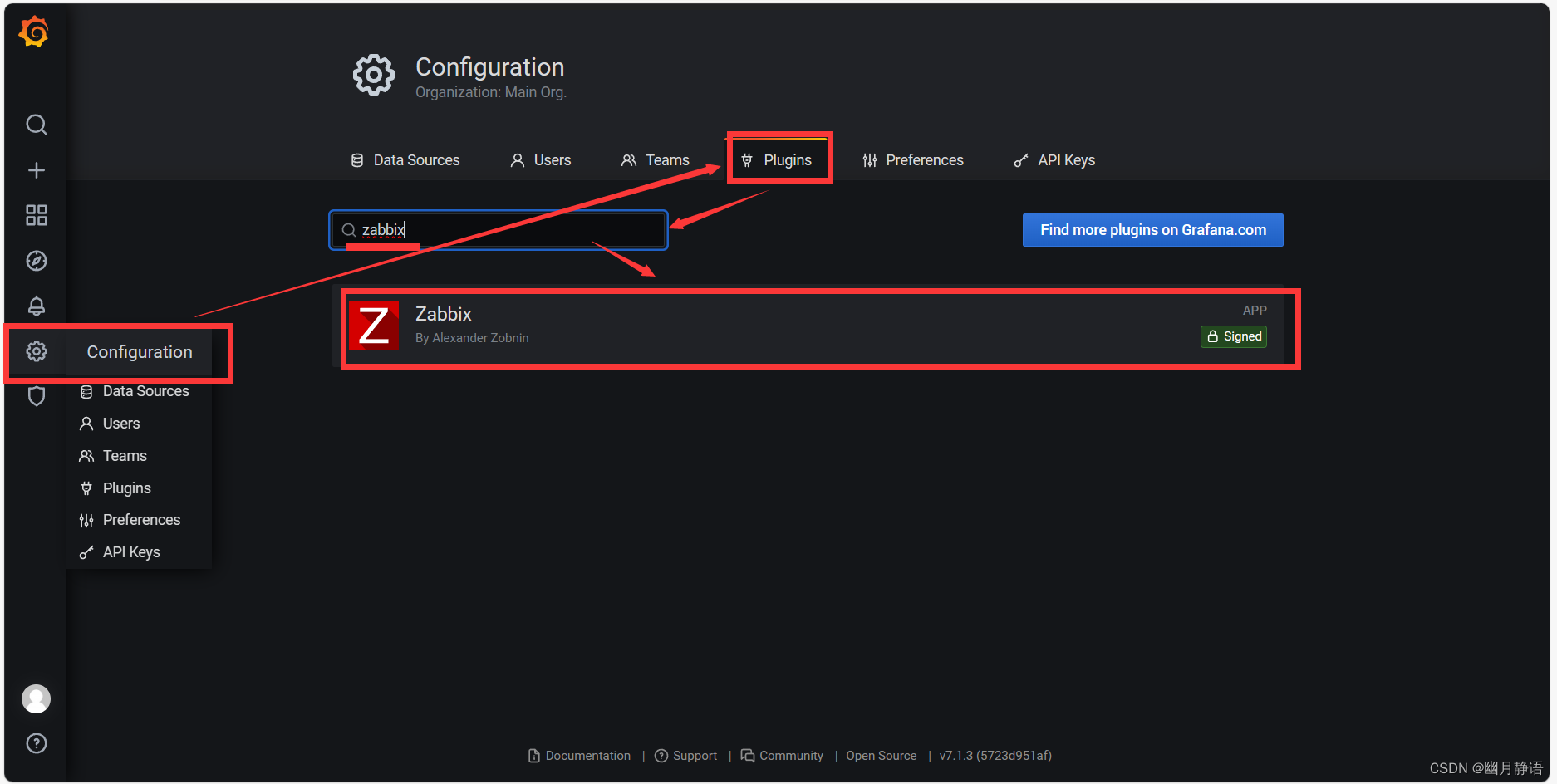Image resolution: width=1557 pixels, height=784 pixels.
Task: Open the Community footer link
Action: (x=782, y=756)
